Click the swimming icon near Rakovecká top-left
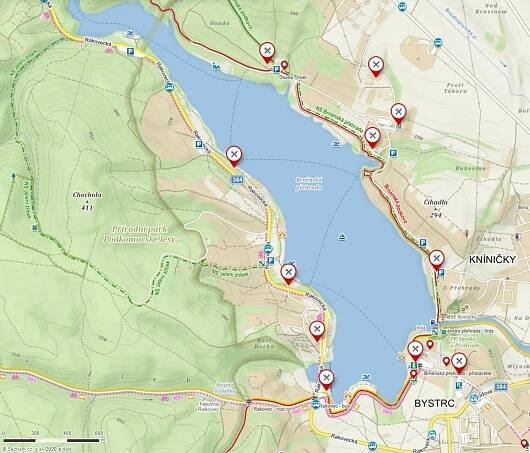This screenshot has height=453, width=530. (x=131, y=34)
